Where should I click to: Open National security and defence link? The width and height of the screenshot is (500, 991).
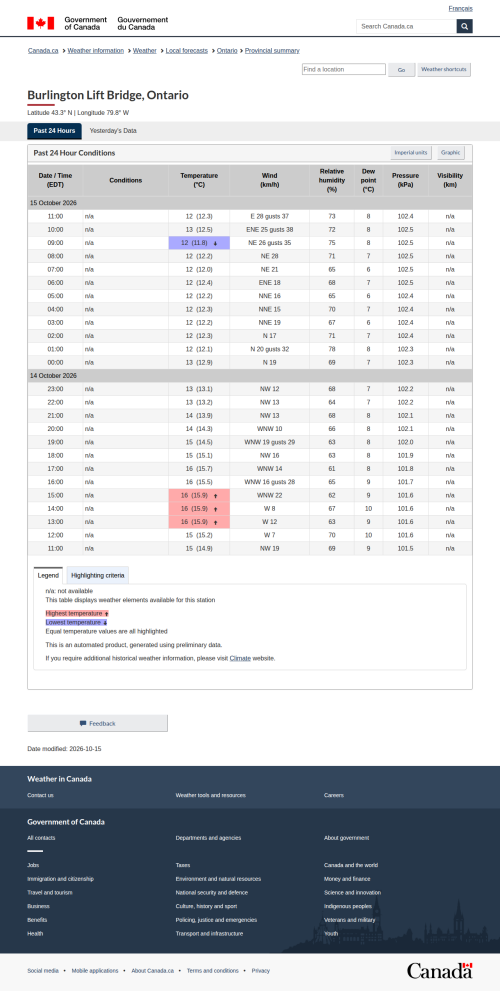click(x=212, y=892)
